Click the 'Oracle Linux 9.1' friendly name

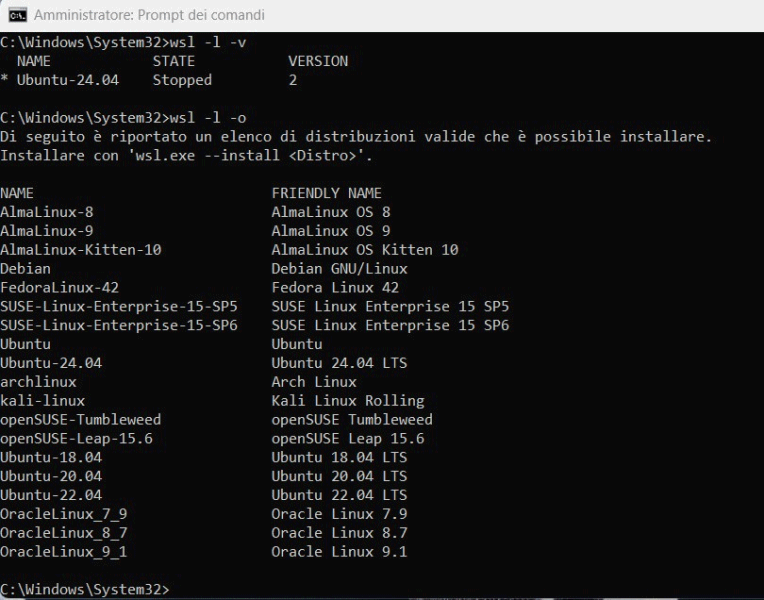[340, 552]
